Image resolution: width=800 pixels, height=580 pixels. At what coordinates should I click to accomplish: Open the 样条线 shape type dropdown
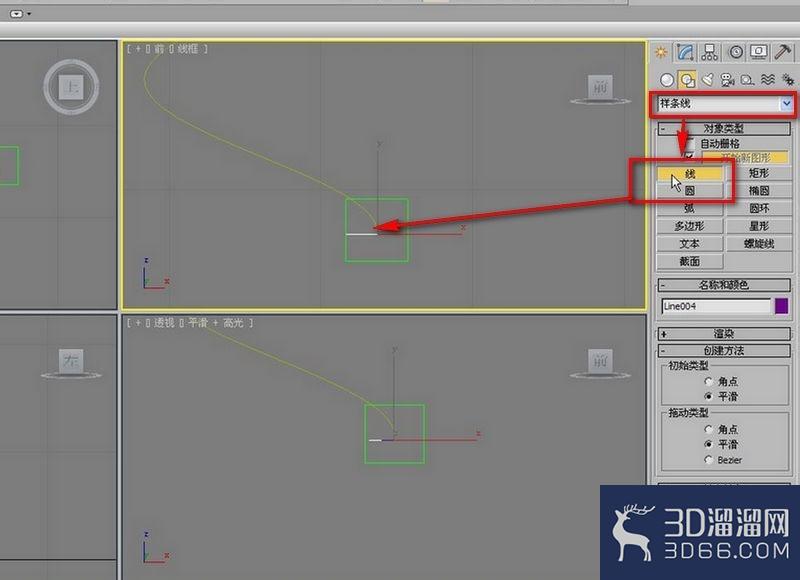tap(723, 104)
